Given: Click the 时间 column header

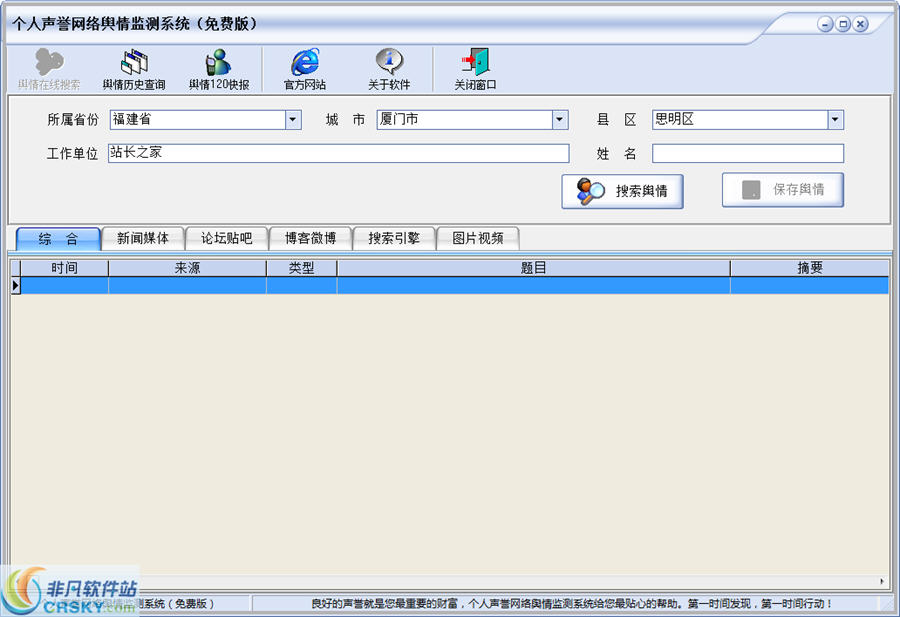Looking at the screenshot, I should (64, 268).
